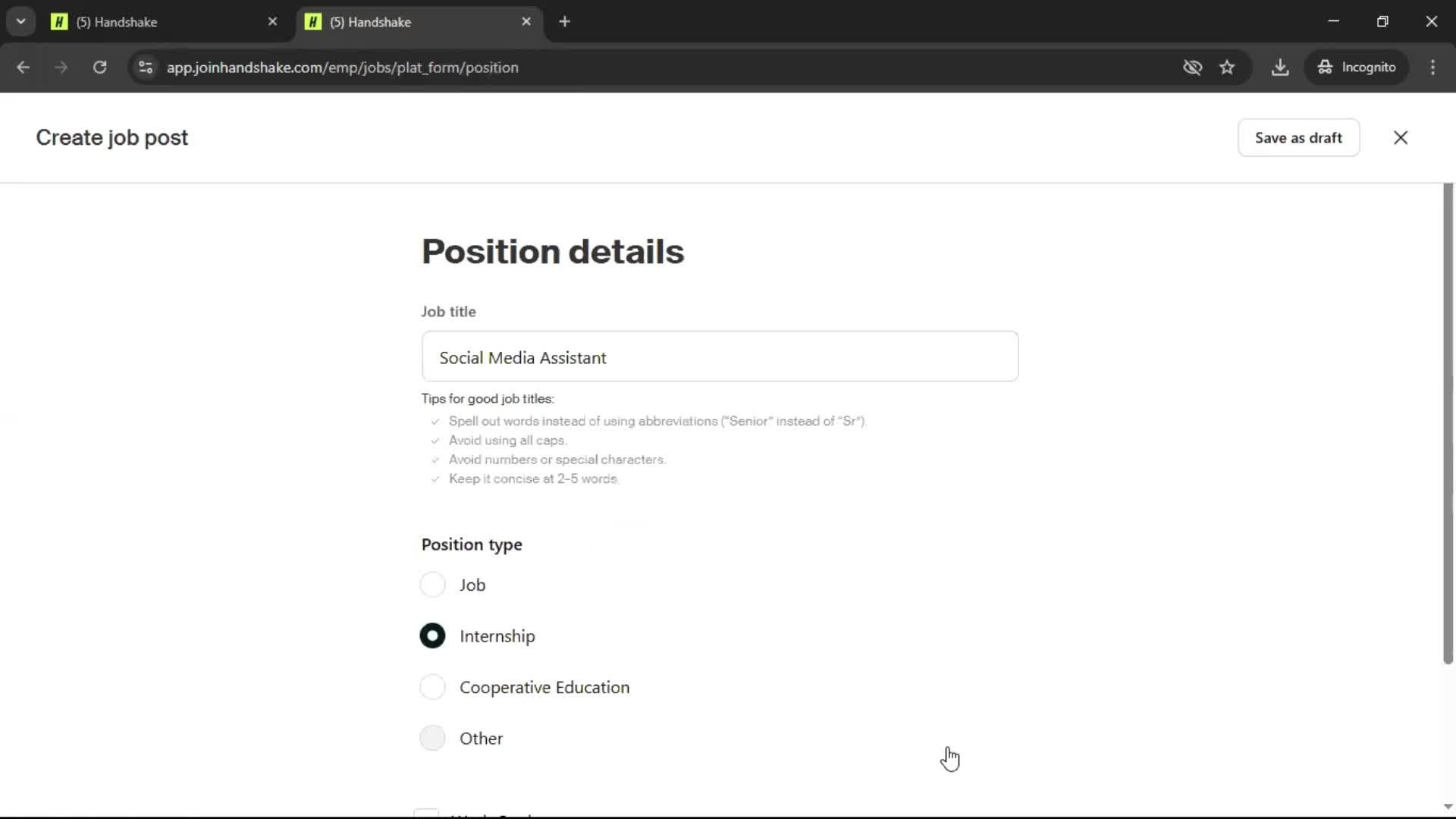1456x819 pixels.
Task: Click the 'Tips for good job titles:' text
Action: [x=488, y=398]
